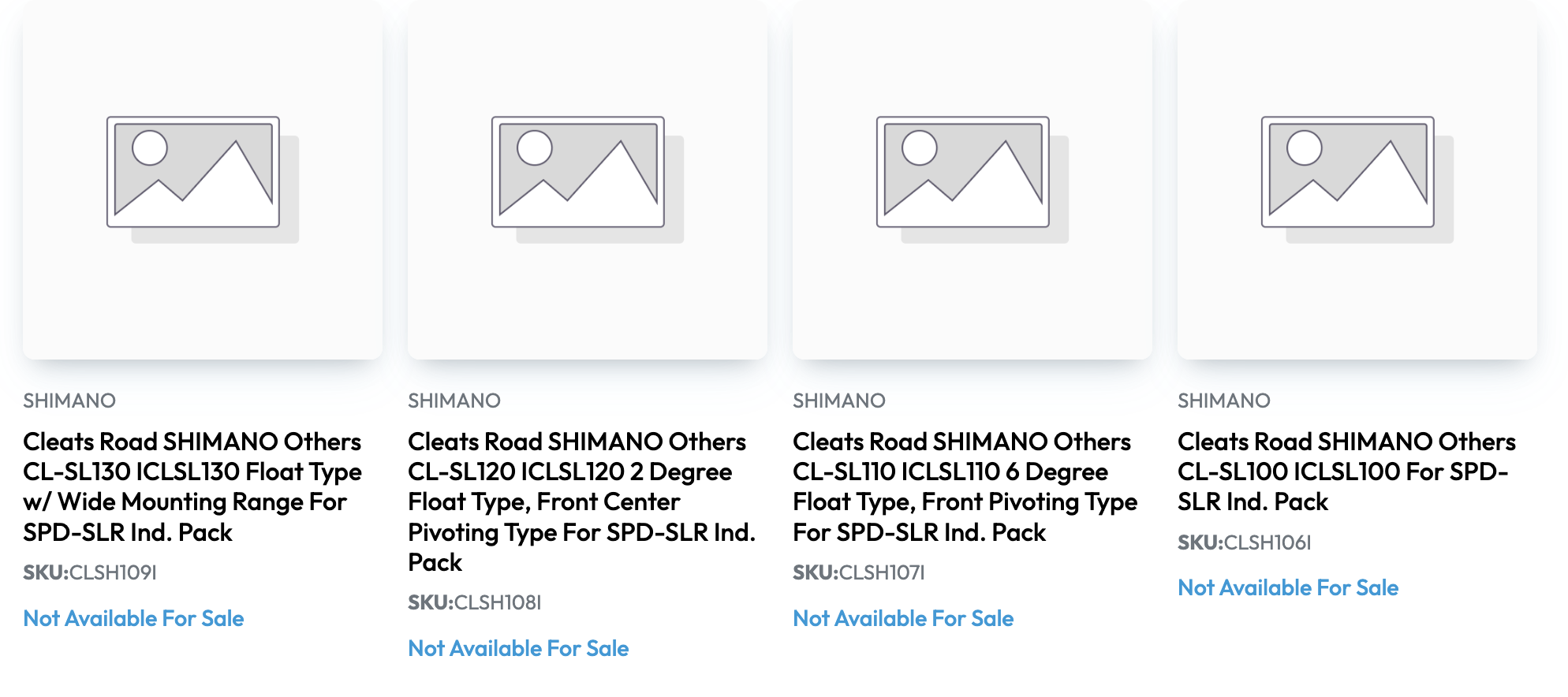Click Not Available For Sale under CLSH109I

point(133,618)
